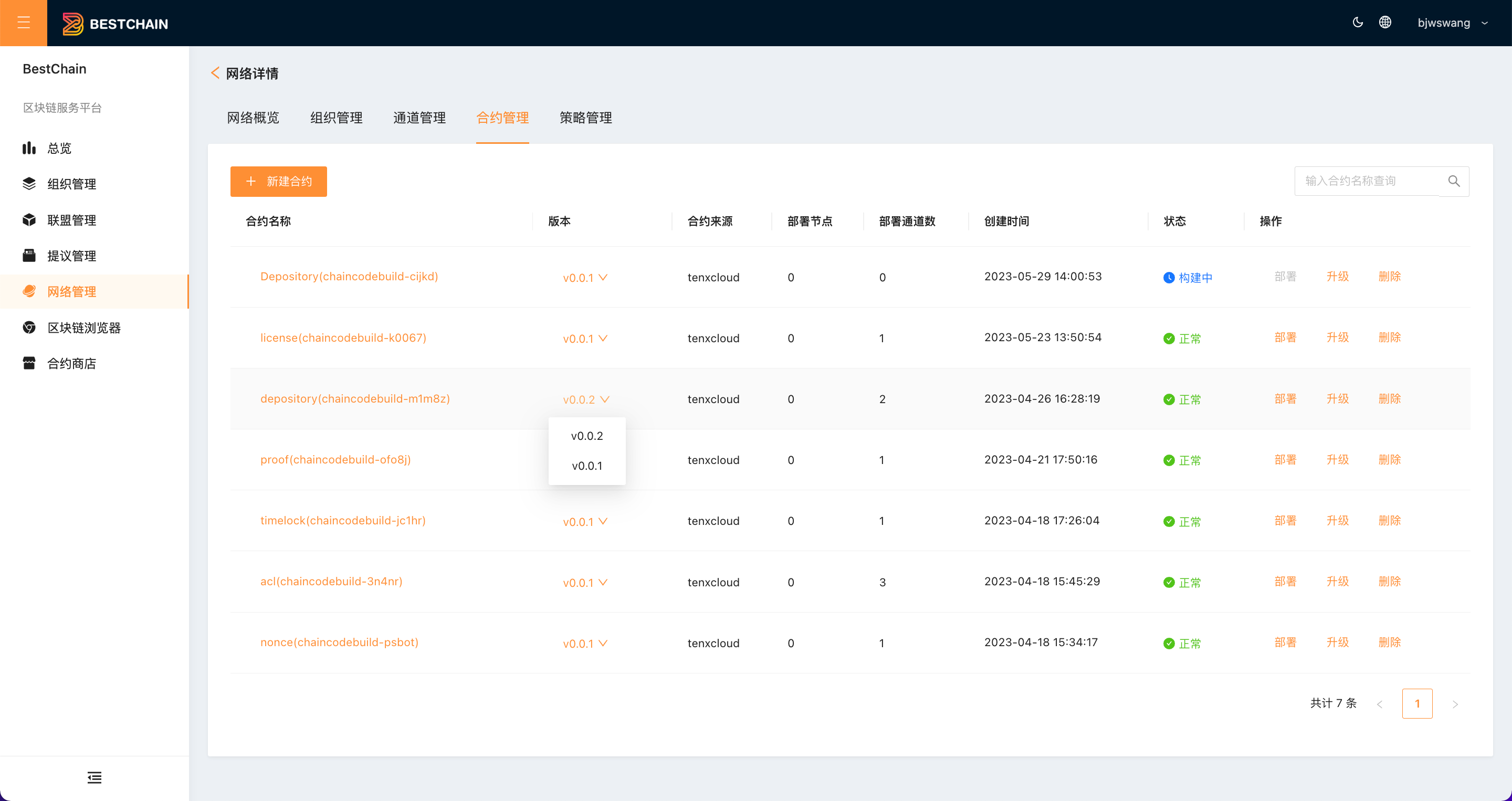
Task: Click the next page arrow
Action: (x=1455, y=704)
